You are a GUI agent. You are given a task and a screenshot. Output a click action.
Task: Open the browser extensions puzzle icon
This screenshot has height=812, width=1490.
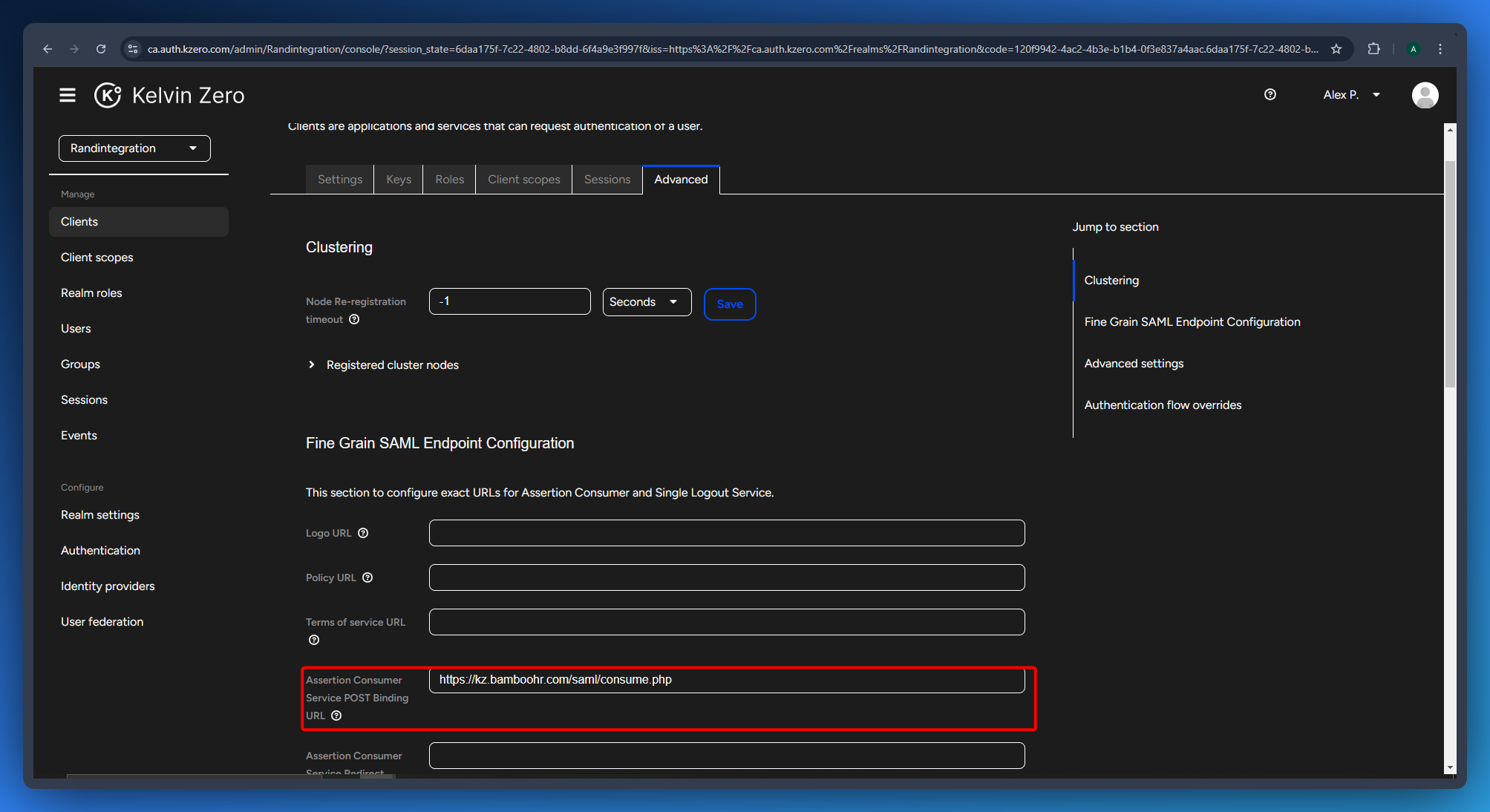(1373, 49)
